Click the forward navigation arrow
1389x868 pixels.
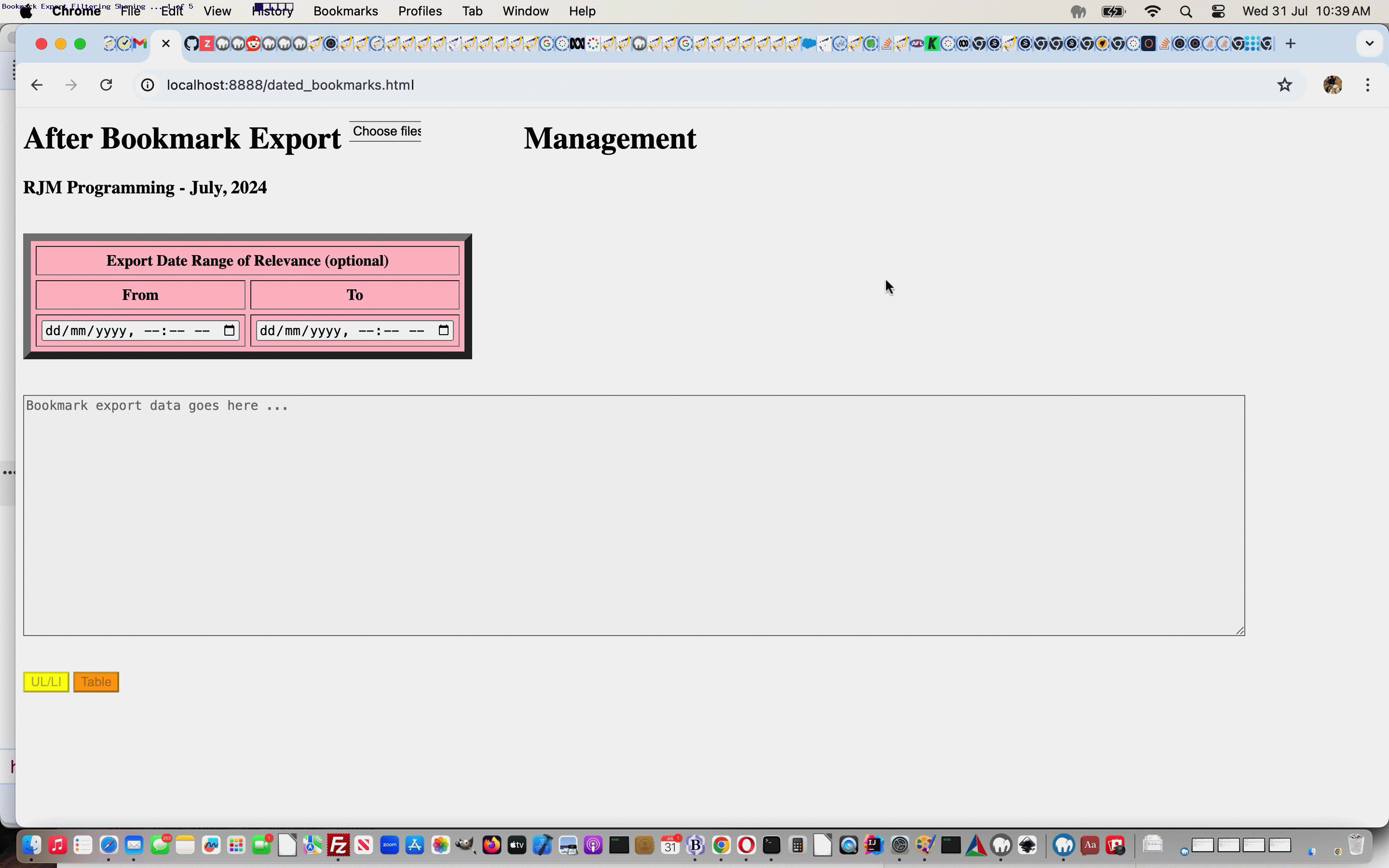coord(71,85)
